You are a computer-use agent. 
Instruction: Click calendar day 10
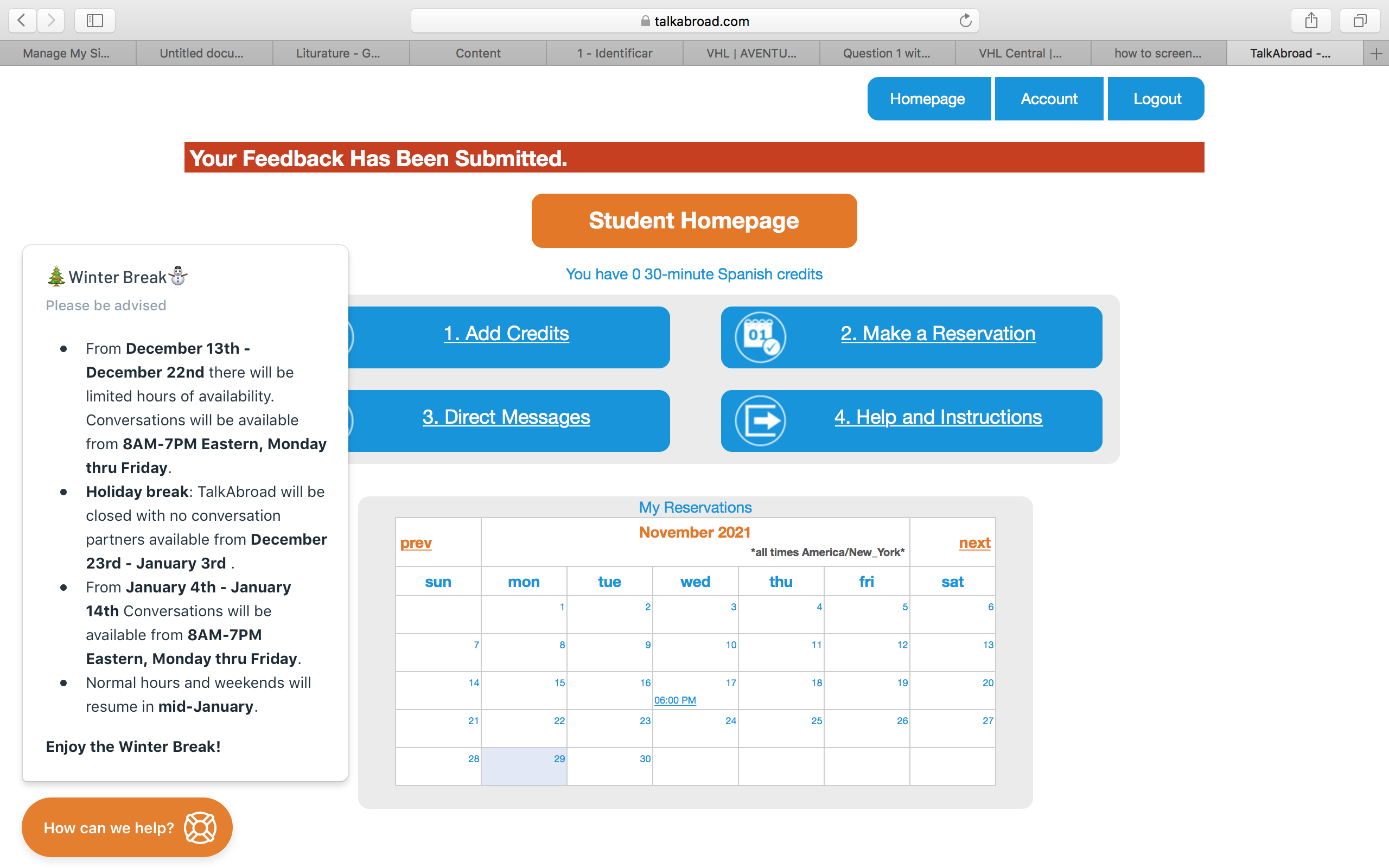[x=695, y=652]
